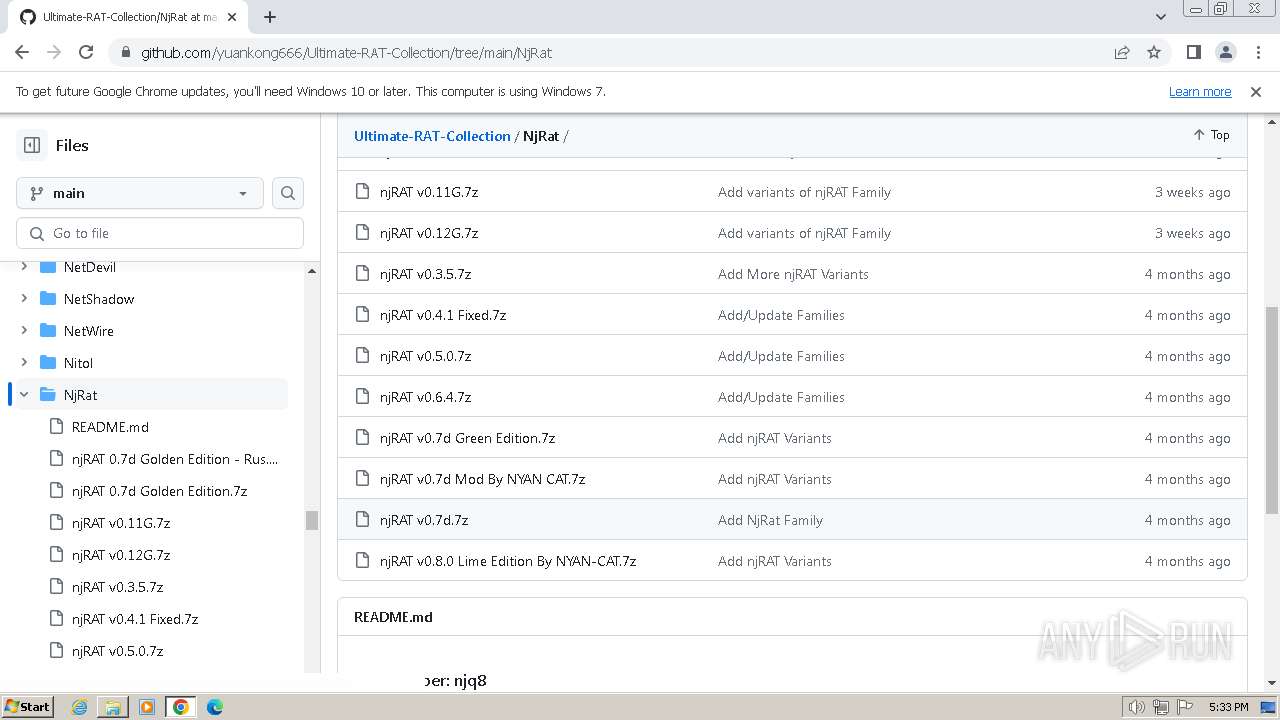The image size is (1280, 720).
Task: Toggle the Chrome side panel icon
Action: click(x=1193, y=52)
